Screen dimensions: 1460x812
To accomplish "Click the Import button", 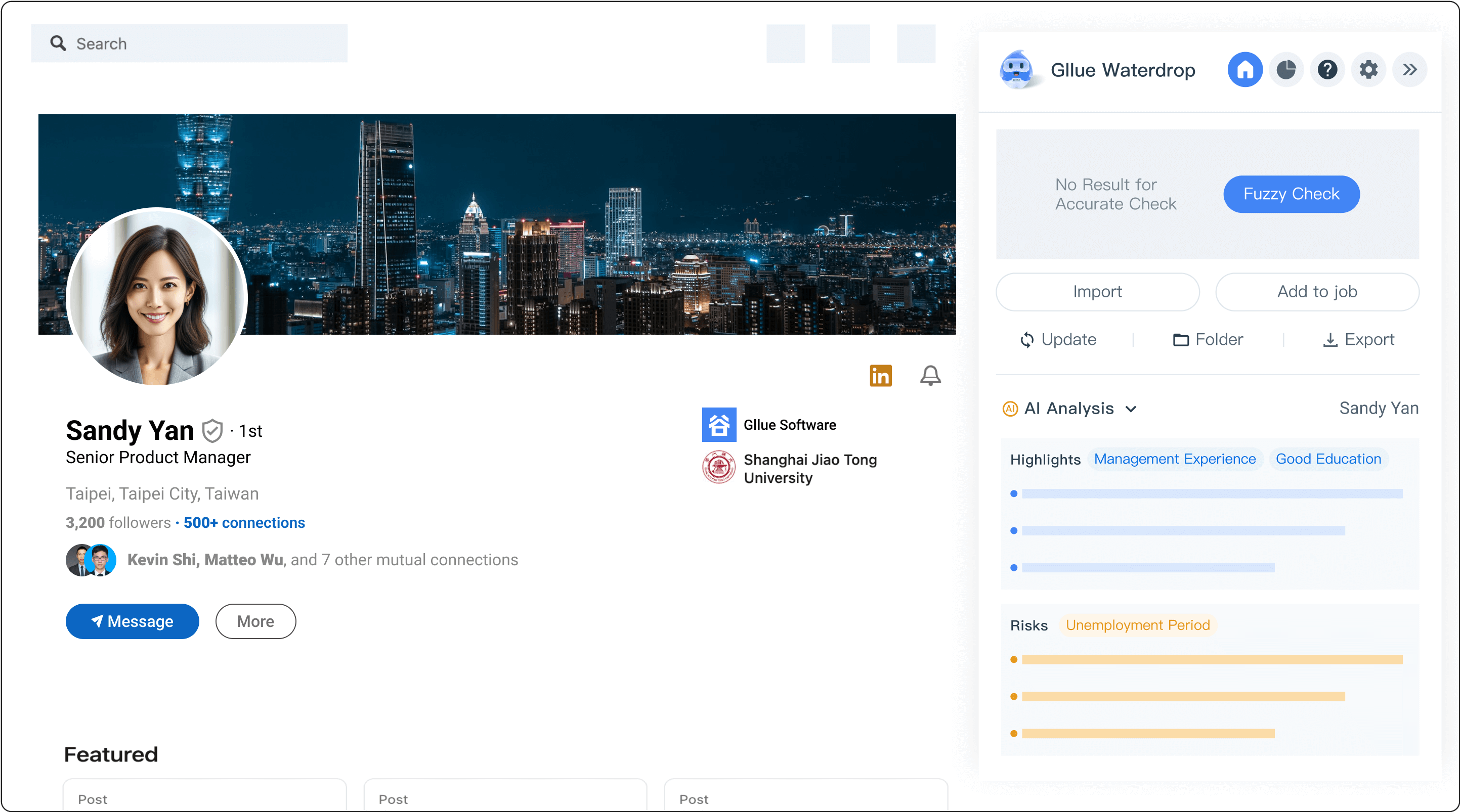I will click(1097, 292).
